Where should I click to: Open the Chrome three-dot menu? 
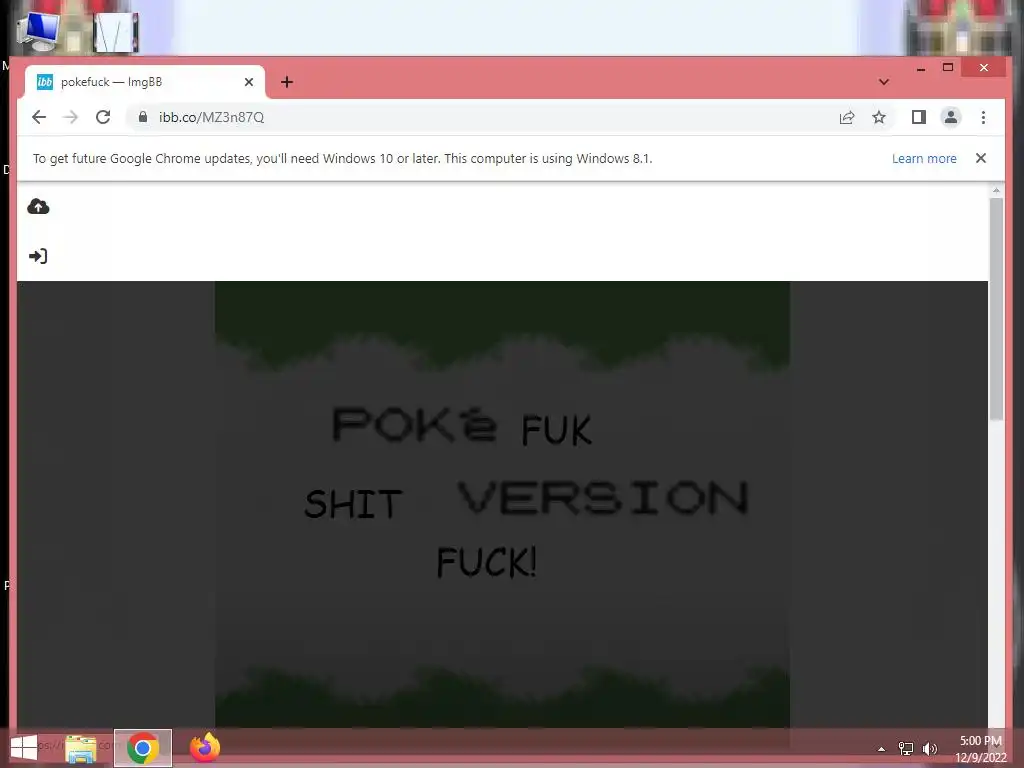click(983, 117)
